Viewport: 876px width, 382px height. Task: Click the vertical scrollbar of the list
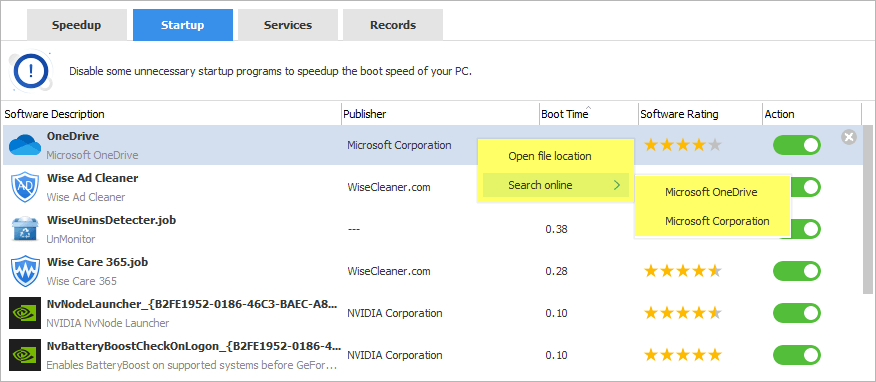[868, 209]
